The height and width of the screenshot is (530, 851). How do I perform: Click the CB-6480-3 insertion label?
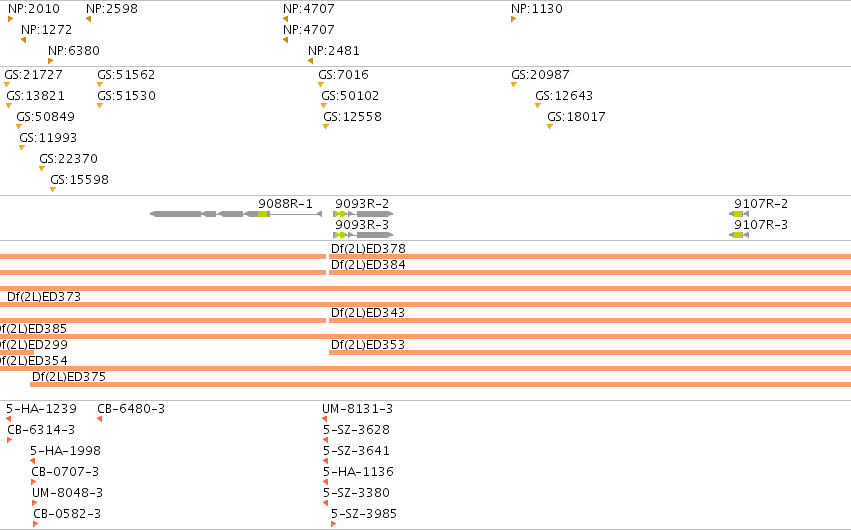tap(131, 408)
